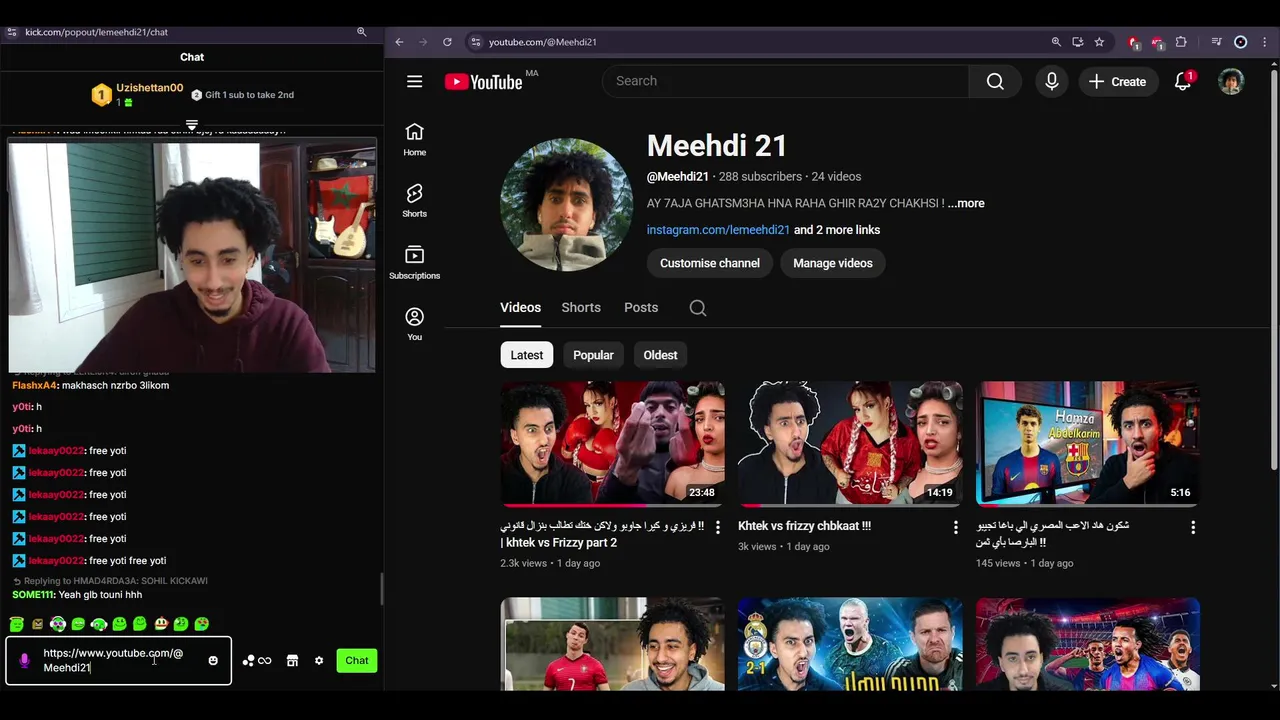Image resolution: width=1280 pixels, height=720 pixels.
Task: Click the YouTube search magnifier button
Action: click(995, 82)
